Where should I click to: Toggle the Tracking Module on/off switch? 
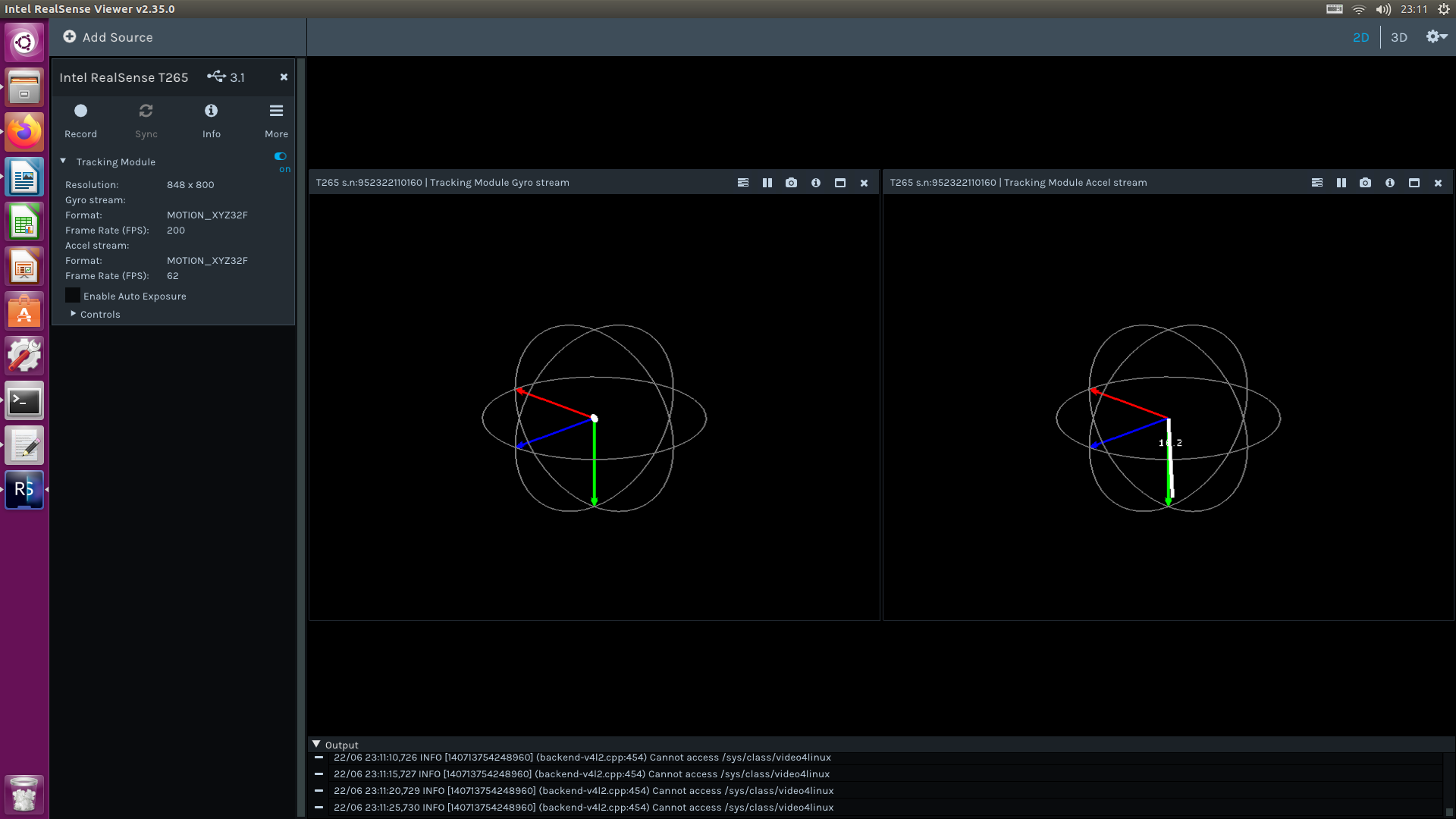pyautogui.click(x=280, y=156)
